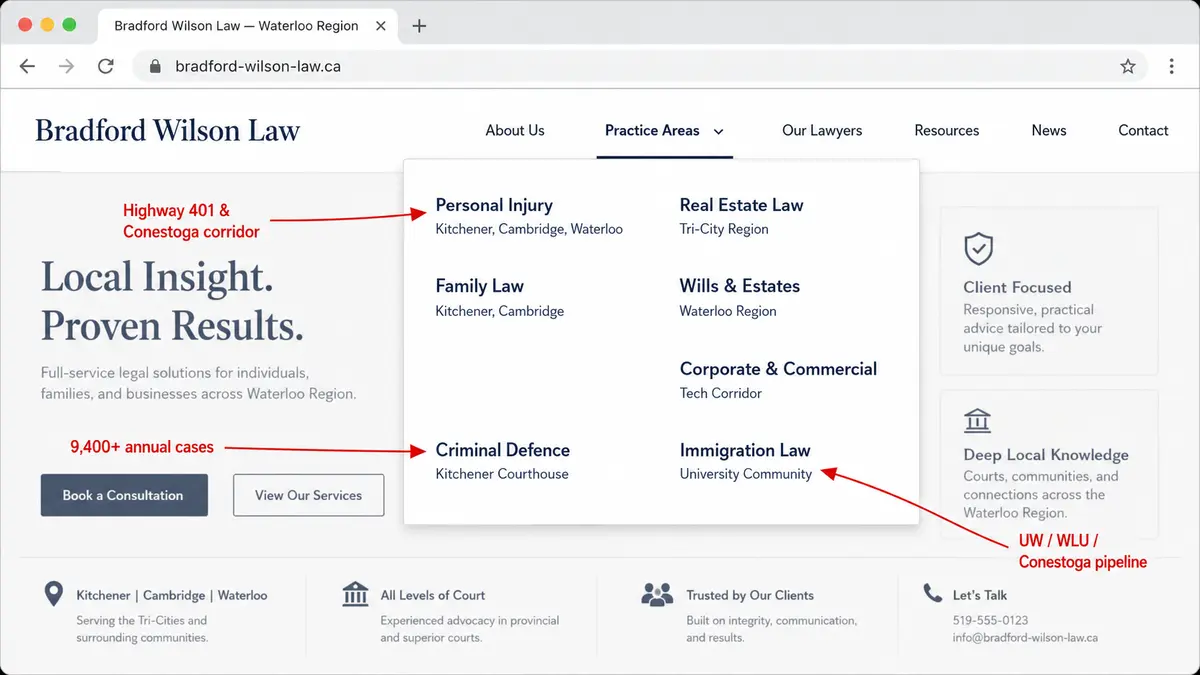Click the All Levels of Court heading

pyautogui.click(x=432, y=595)
